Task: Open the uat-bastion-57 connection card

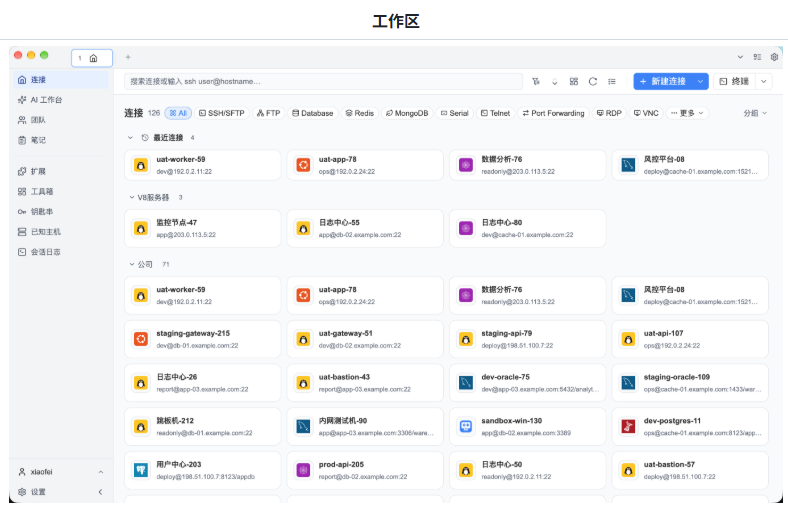Action: point(690,470)
